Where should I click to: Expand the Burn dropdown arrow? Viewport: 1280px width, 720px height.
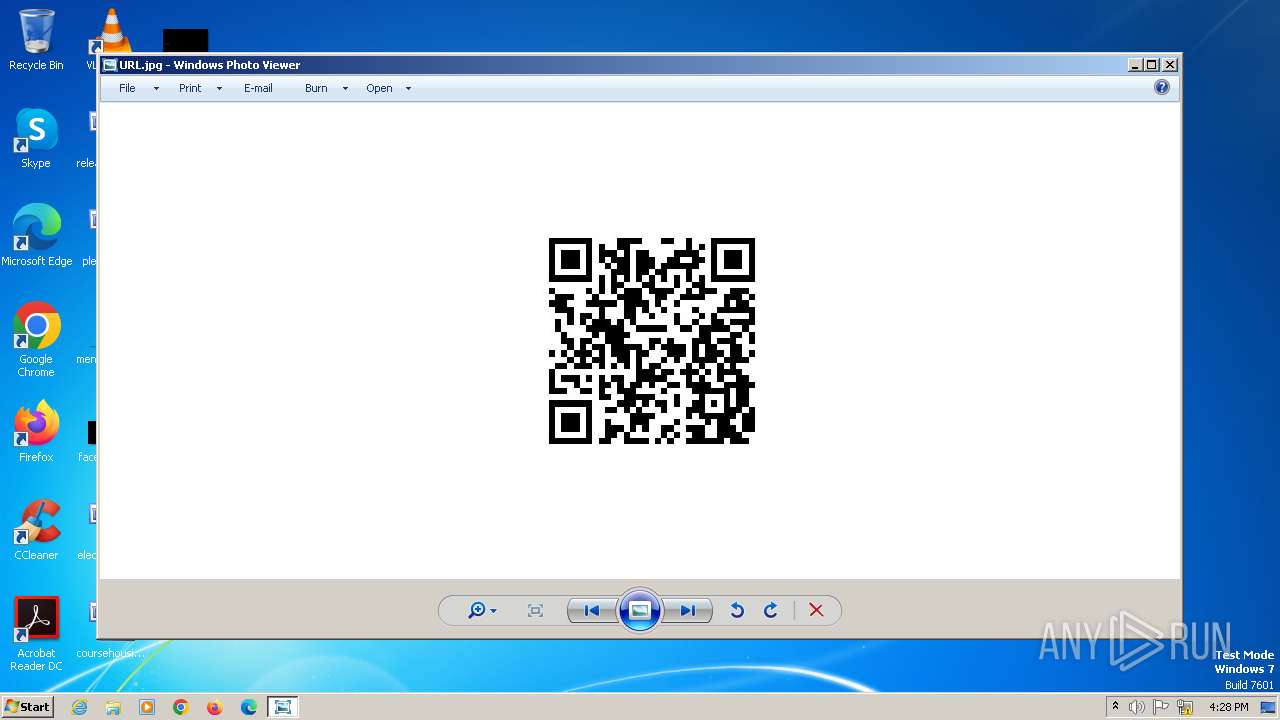(x=345, y=88)
